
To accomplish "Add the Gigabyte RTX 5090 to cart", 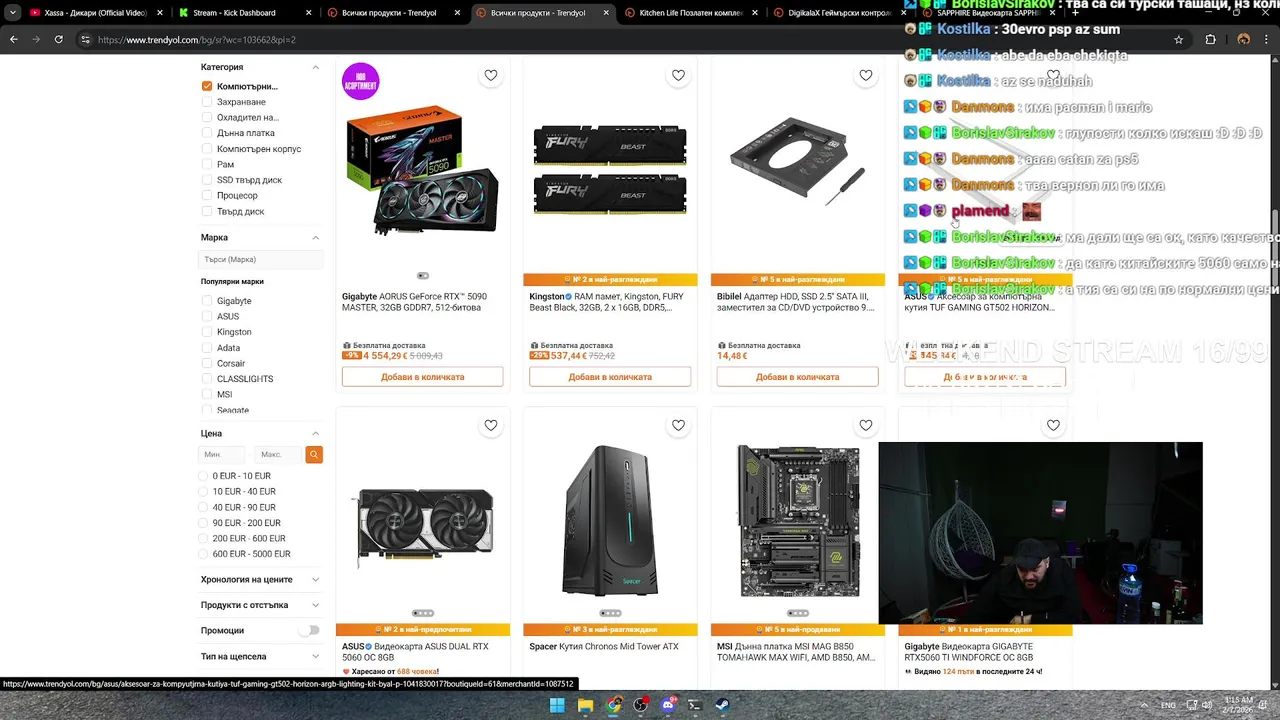I will click(x=423, y=377).
